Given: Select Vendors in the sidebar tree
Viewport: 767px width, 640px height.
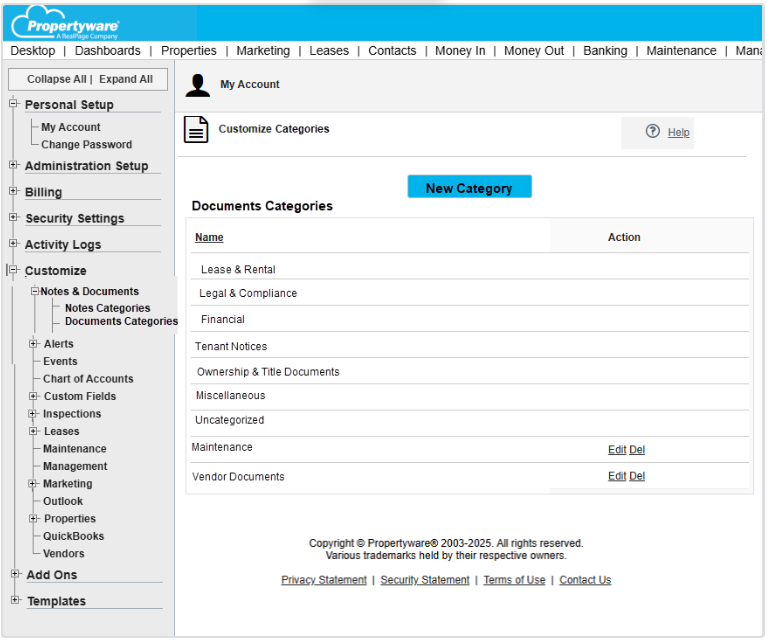Looking at the screenshot, I should click(64, 554).
